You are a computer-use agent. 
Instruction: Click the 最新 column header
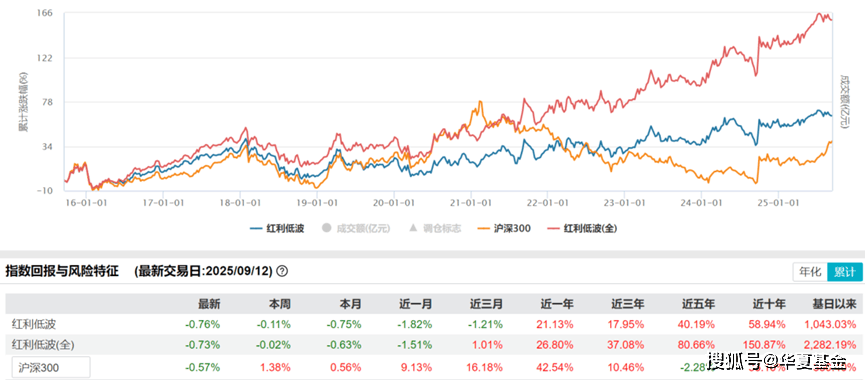209,303
